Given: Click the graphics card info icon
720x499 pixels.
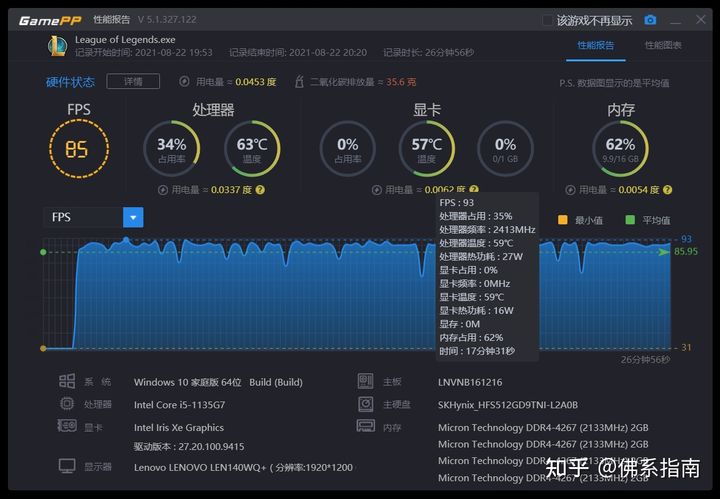Looking at the screenshot, I should pyautogui.click(x=67, y=426).
